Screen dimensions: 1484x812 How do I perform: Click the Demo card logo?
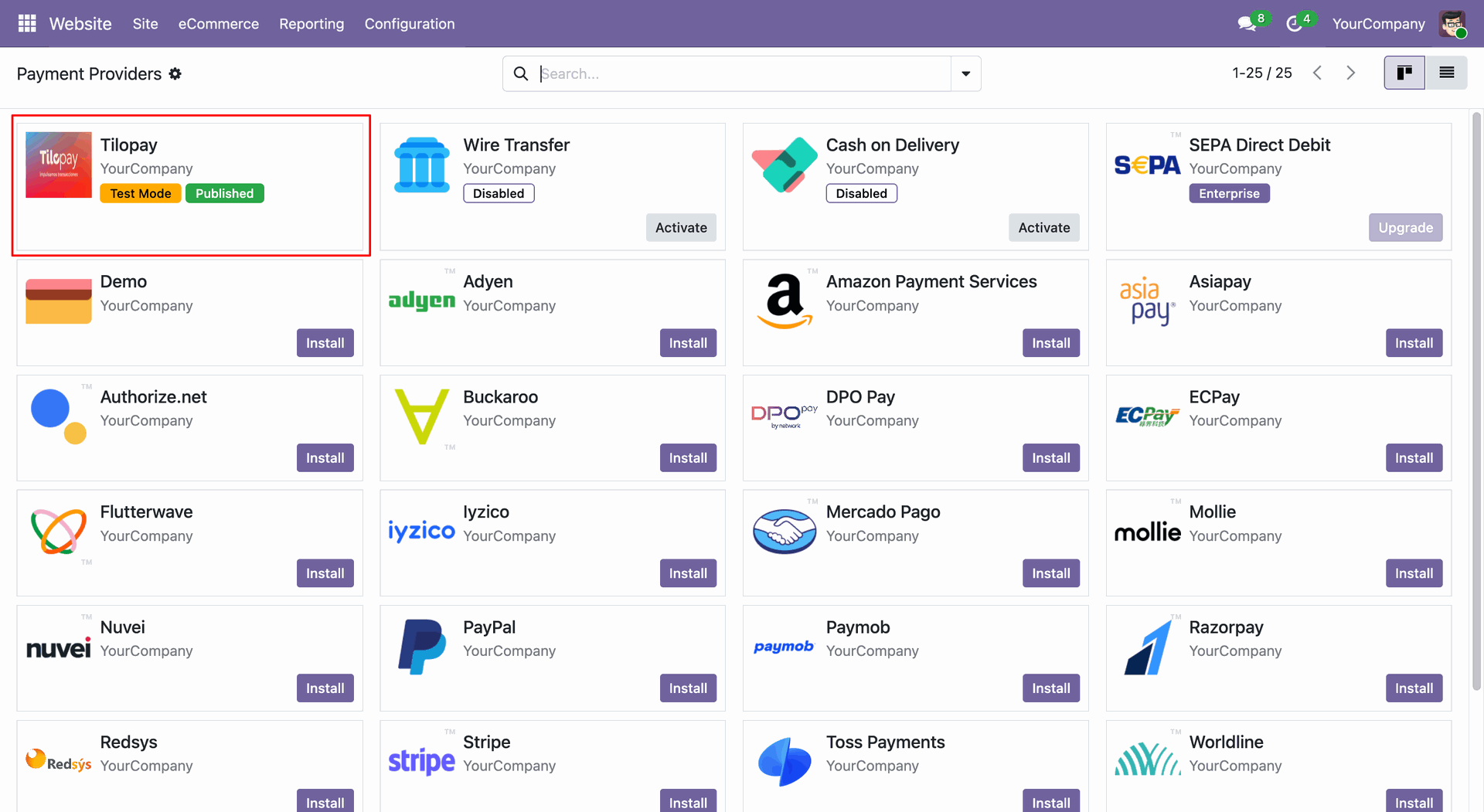tap(59, 301)
